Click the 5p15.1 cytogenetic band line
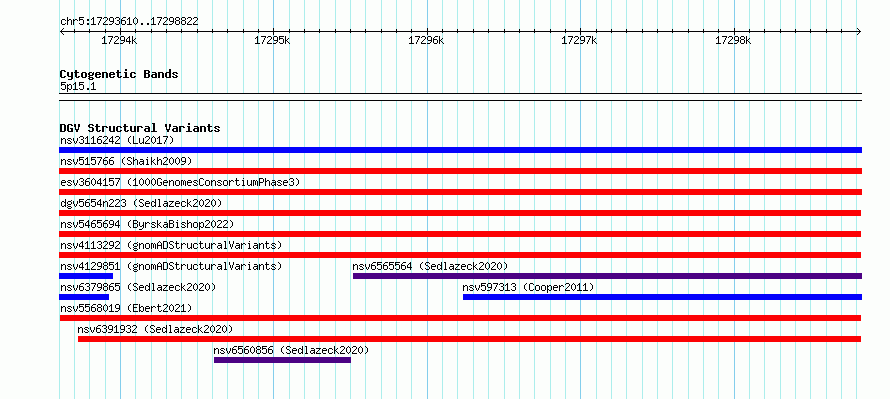The image size is (890, 399). click(460, 97)
